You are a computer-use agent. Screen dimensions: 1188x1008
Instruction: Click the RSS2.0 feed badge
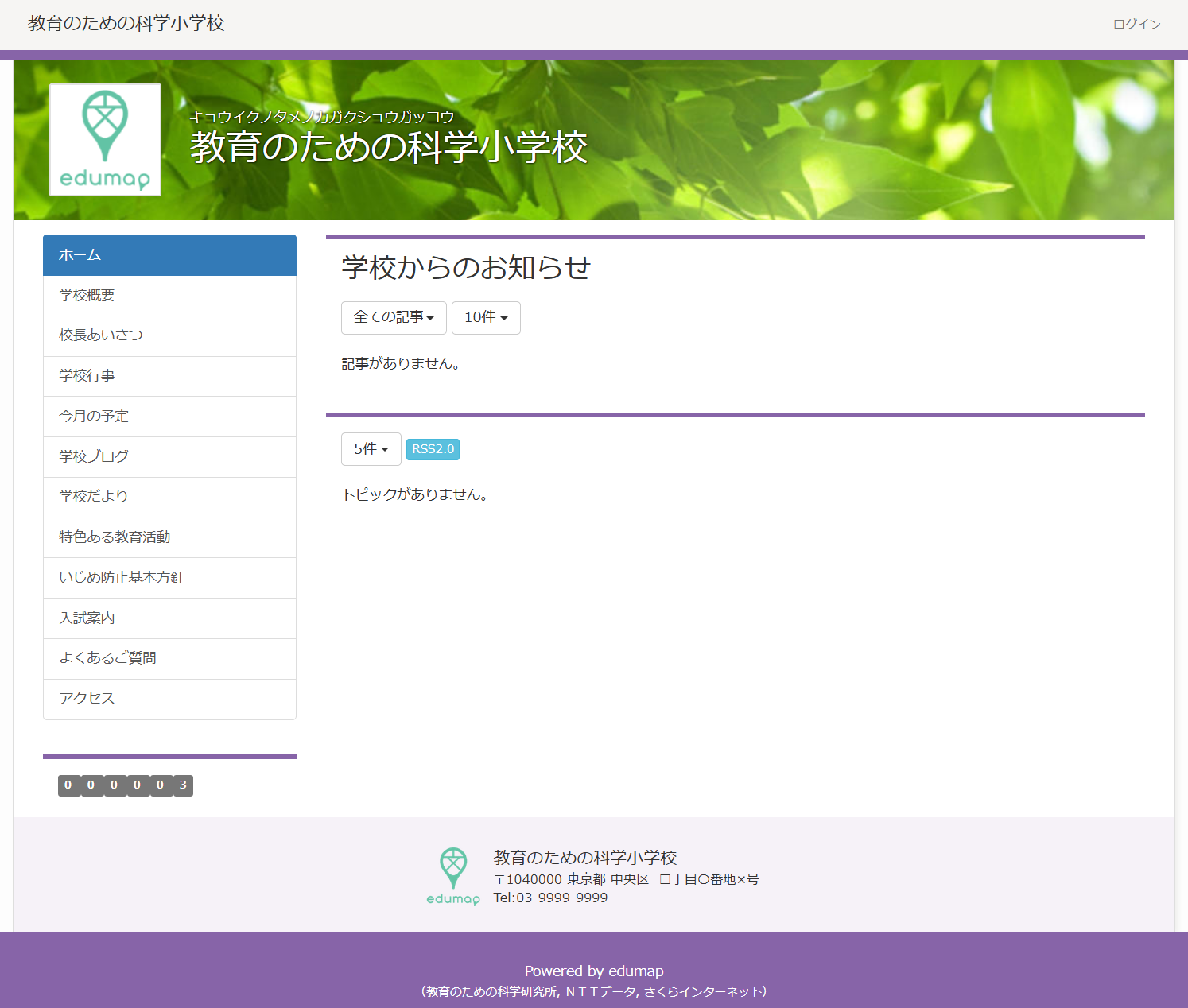click(433, 449)
